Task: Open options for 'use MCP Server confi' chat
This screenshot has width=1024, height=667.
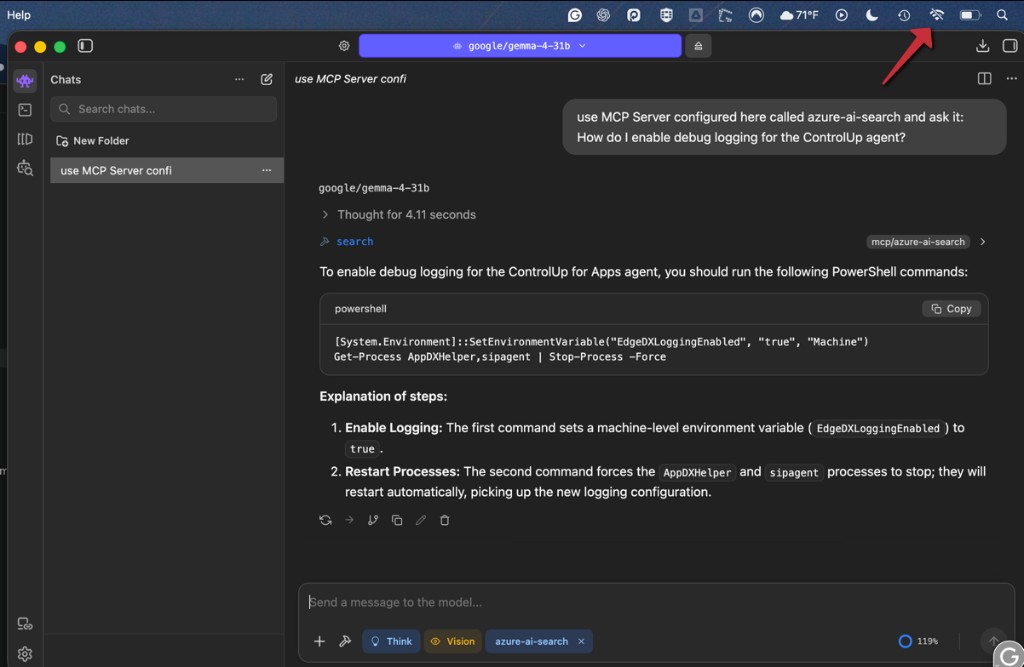Action: click(x=266, y=170)
